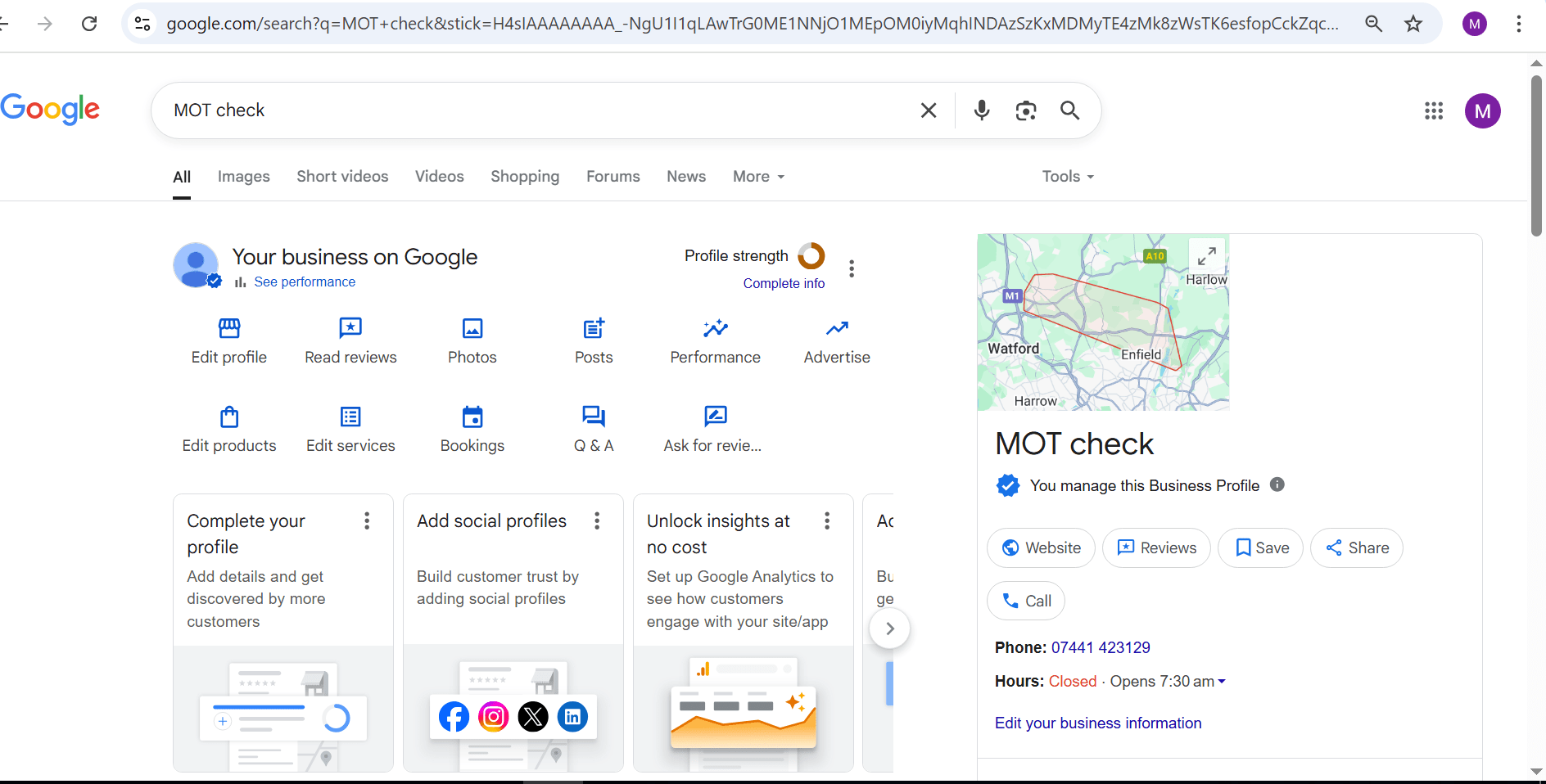Open Posts from business panel
The image size is (1546, 784).
(x=594, y=341)
